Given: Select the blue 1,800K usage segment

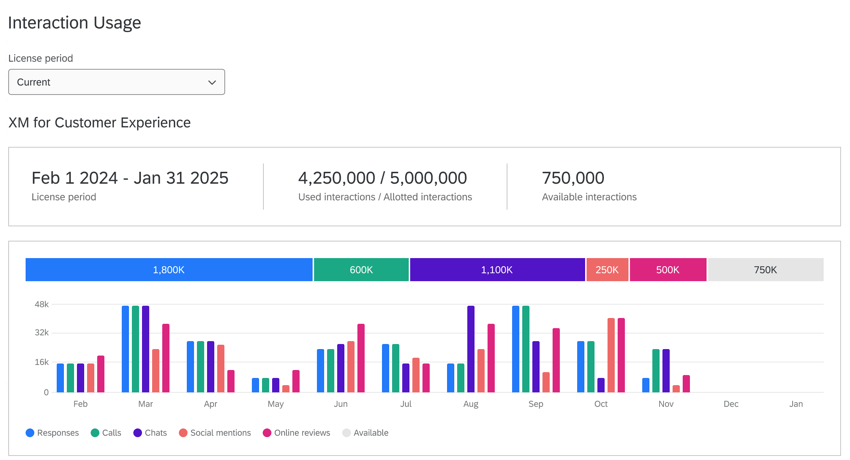Looking at the screenshot, I should (168, 270).
